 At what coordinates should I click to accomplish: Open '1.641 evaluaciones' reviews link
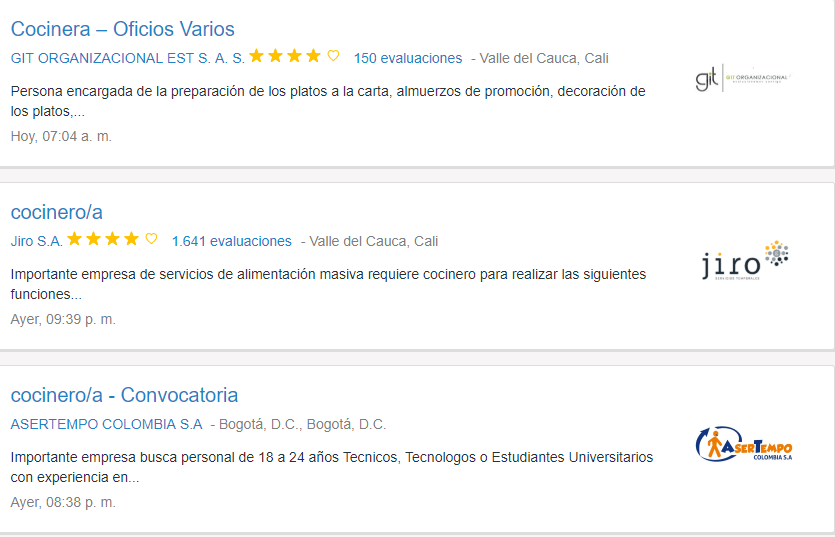(x=231, y=241)
